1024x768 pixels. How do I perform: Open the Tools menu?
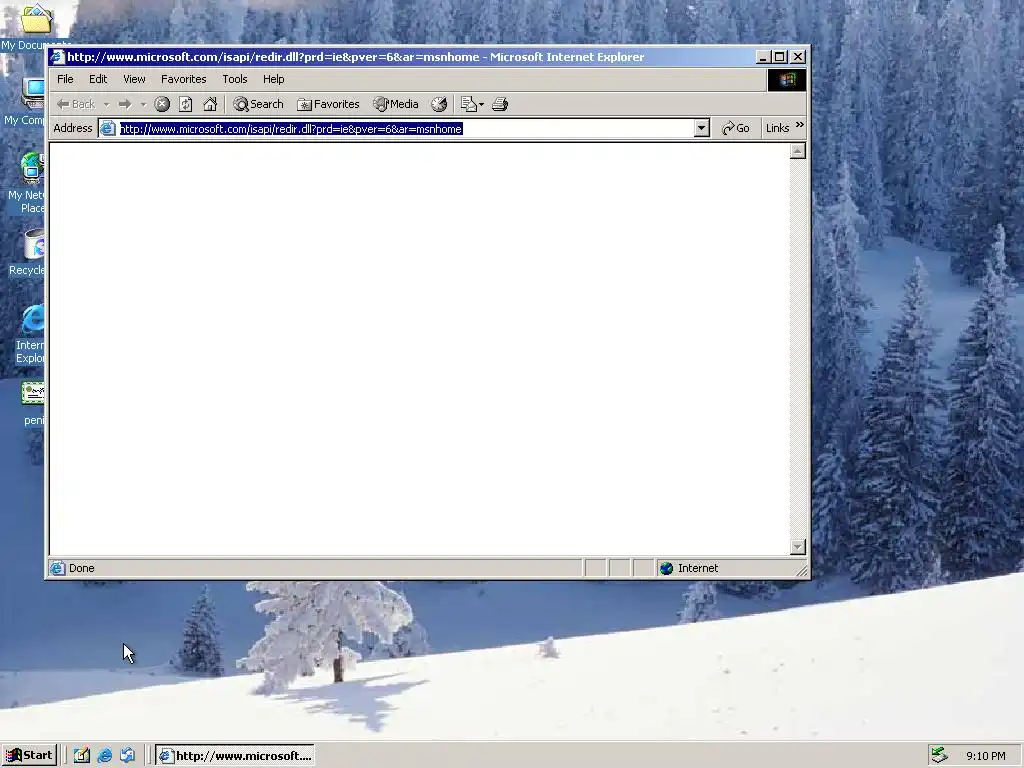234,79
